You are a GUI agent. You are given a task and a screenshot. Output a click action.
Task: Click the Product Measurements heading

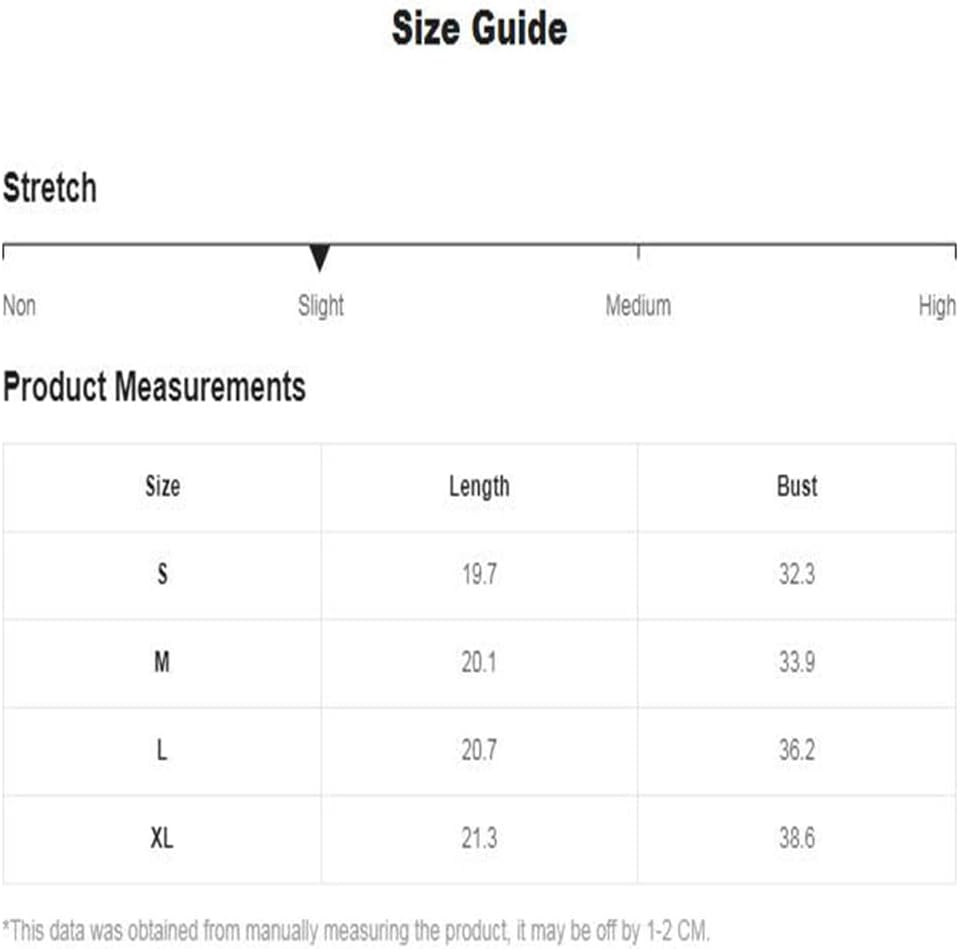coord(154,387)
